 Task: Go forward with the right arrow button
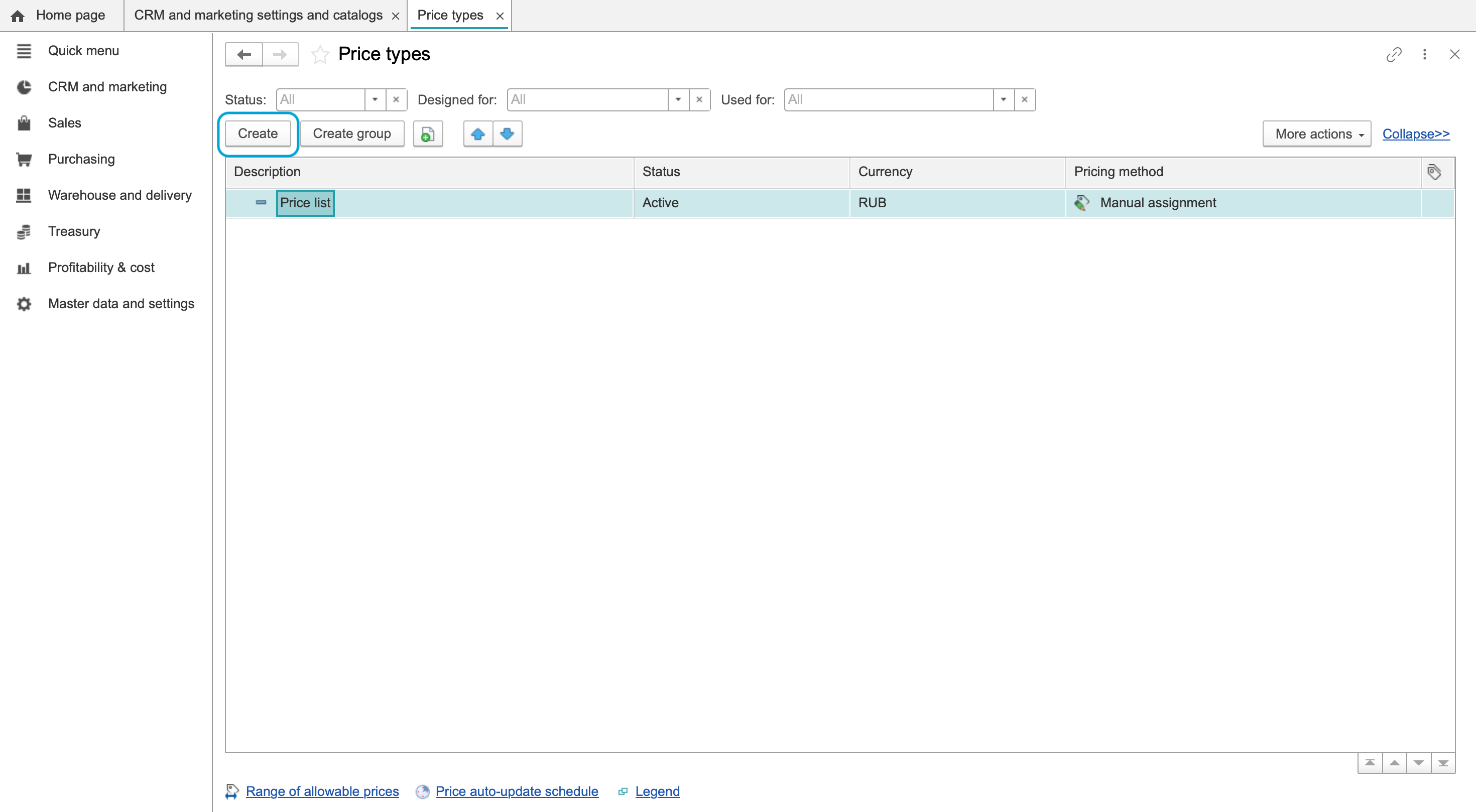click(x=280, y=54)
